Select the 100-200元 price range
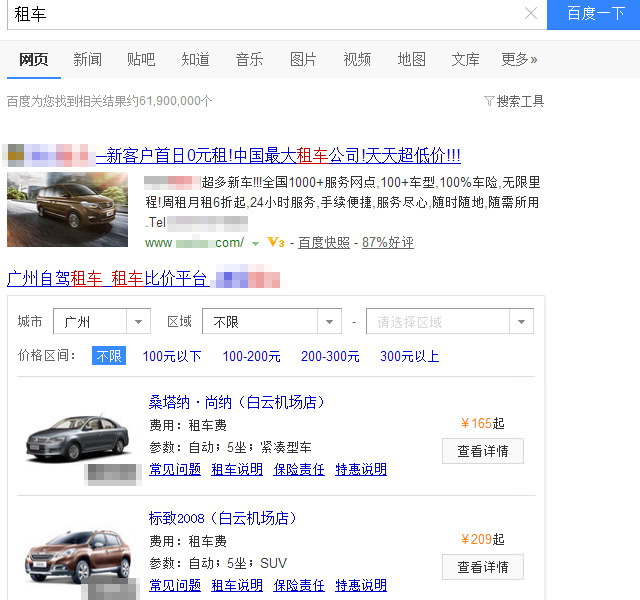640x600 pixels. click(251, 356)
